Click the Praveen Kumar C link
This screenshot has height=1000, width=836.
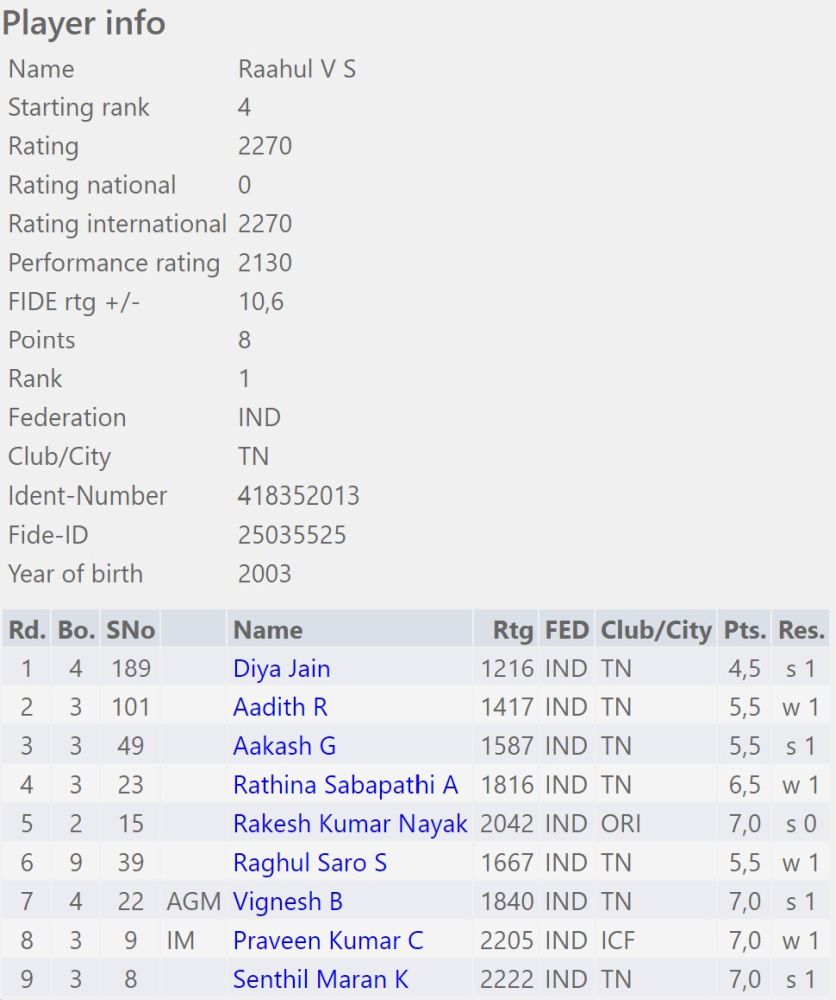(x=328, y=941)
